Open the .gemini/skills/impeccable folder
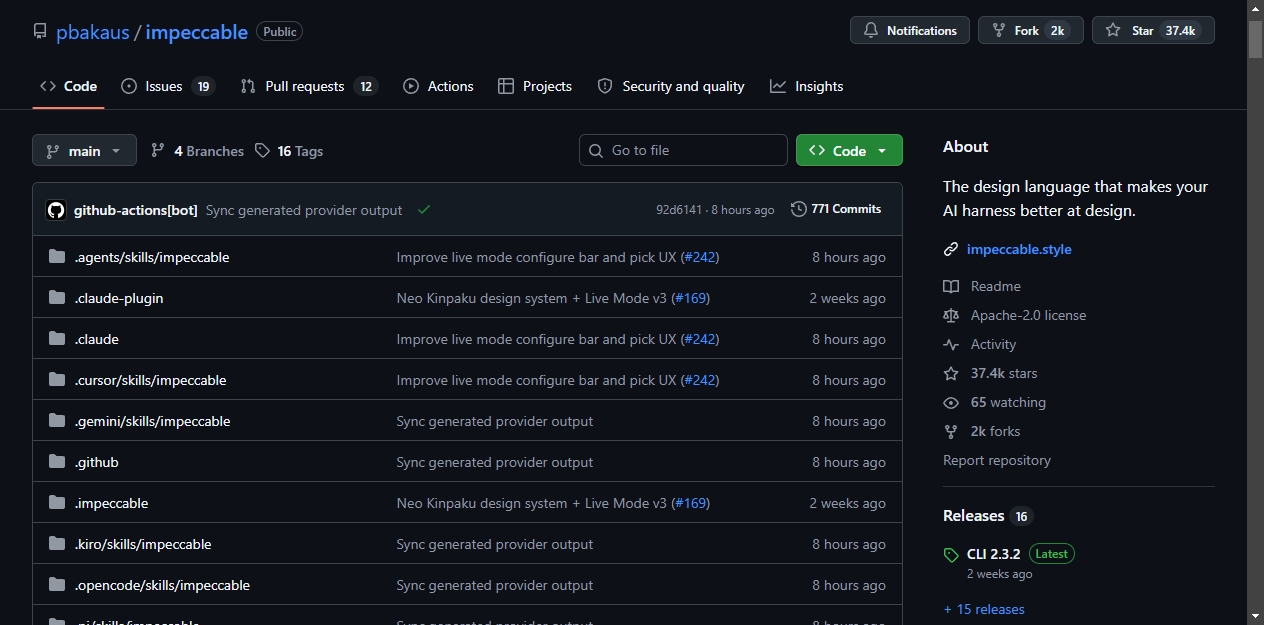The image size is (1264, 625). click(153, 421)
